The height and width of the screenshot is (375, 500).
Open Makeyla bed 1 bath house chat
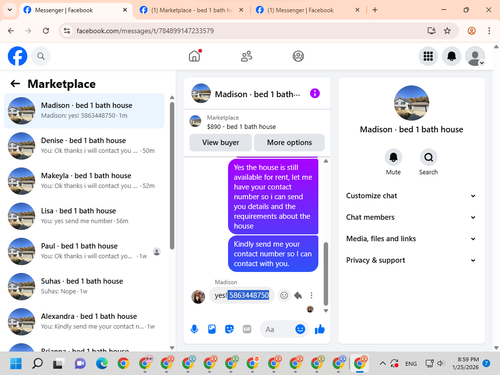pyautogui.click(x=84, y=181)
